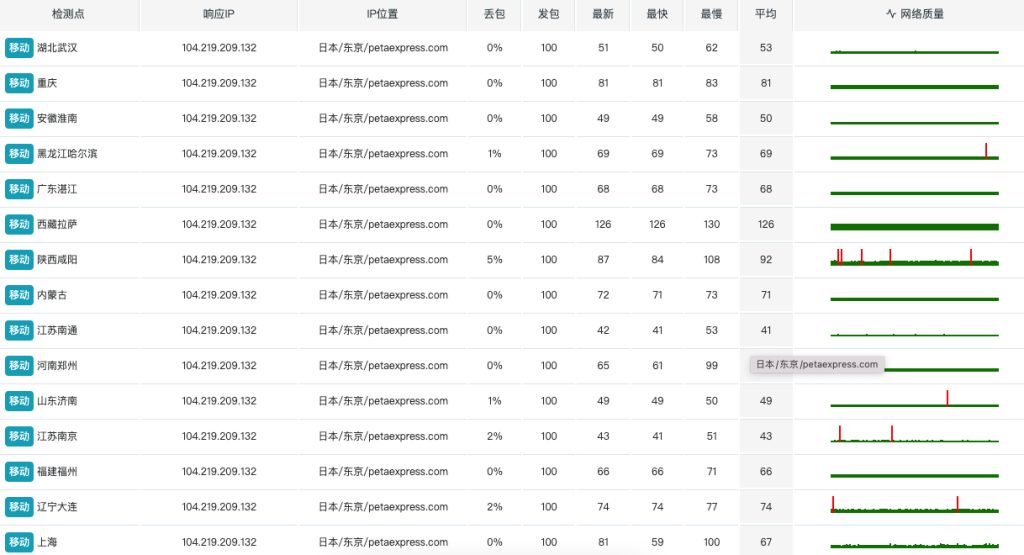Click IP location text in 福建福州 row
The height and width of the screenshot is (555, 1024).
click(x=383, y=471)
